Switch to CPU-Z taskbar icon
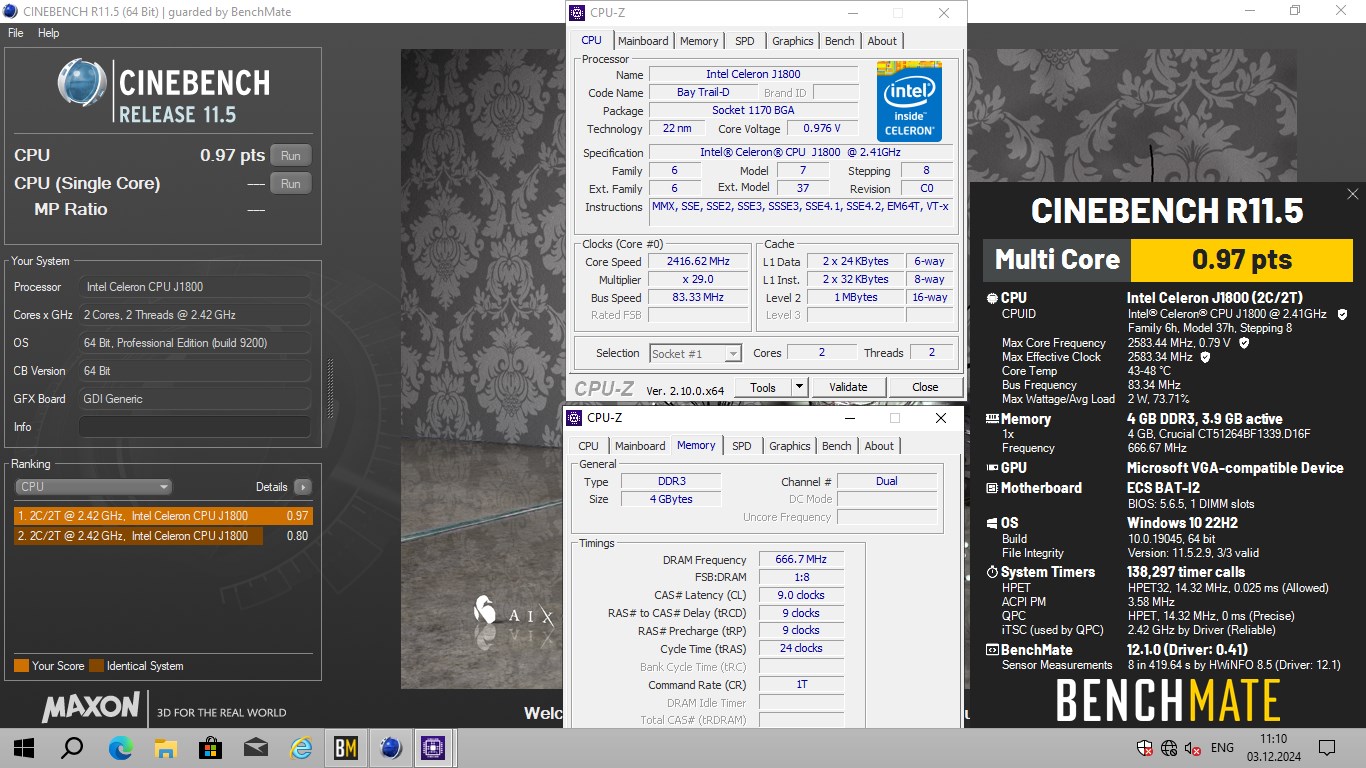This screenshot has height=768, width=1366. 433,748
